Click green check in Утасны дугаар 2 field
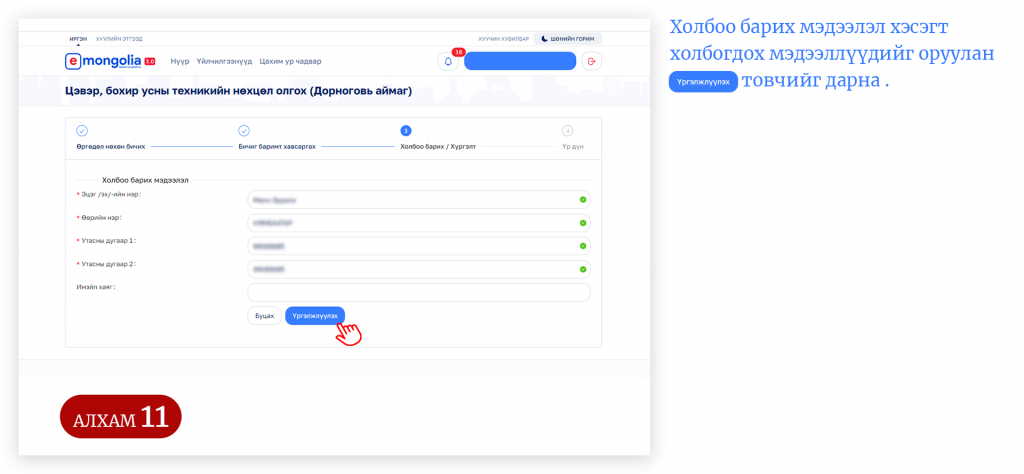Screen dimensions: 1024x474 (x=583, y=269)
